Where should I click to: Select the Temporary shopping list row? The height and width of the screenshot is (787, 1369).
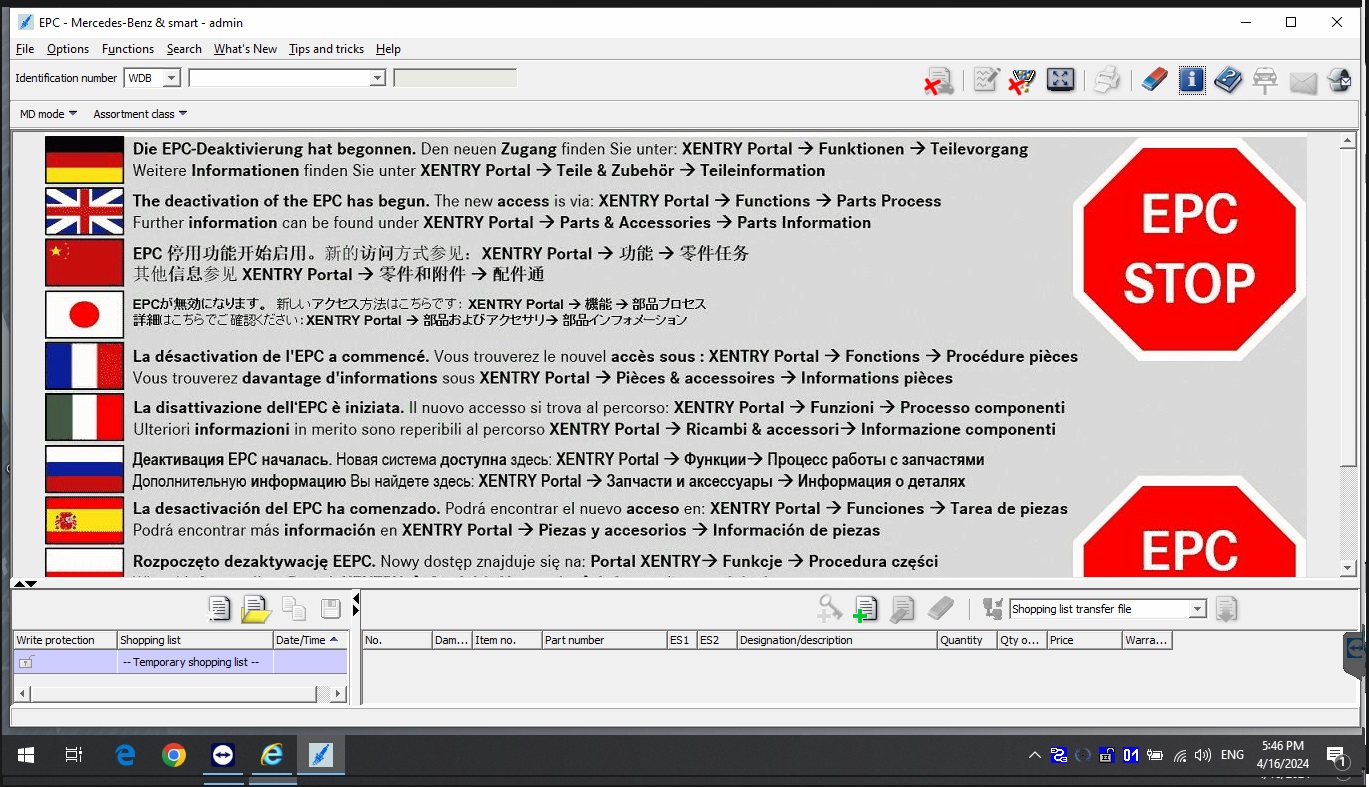(x=191, y=662)
